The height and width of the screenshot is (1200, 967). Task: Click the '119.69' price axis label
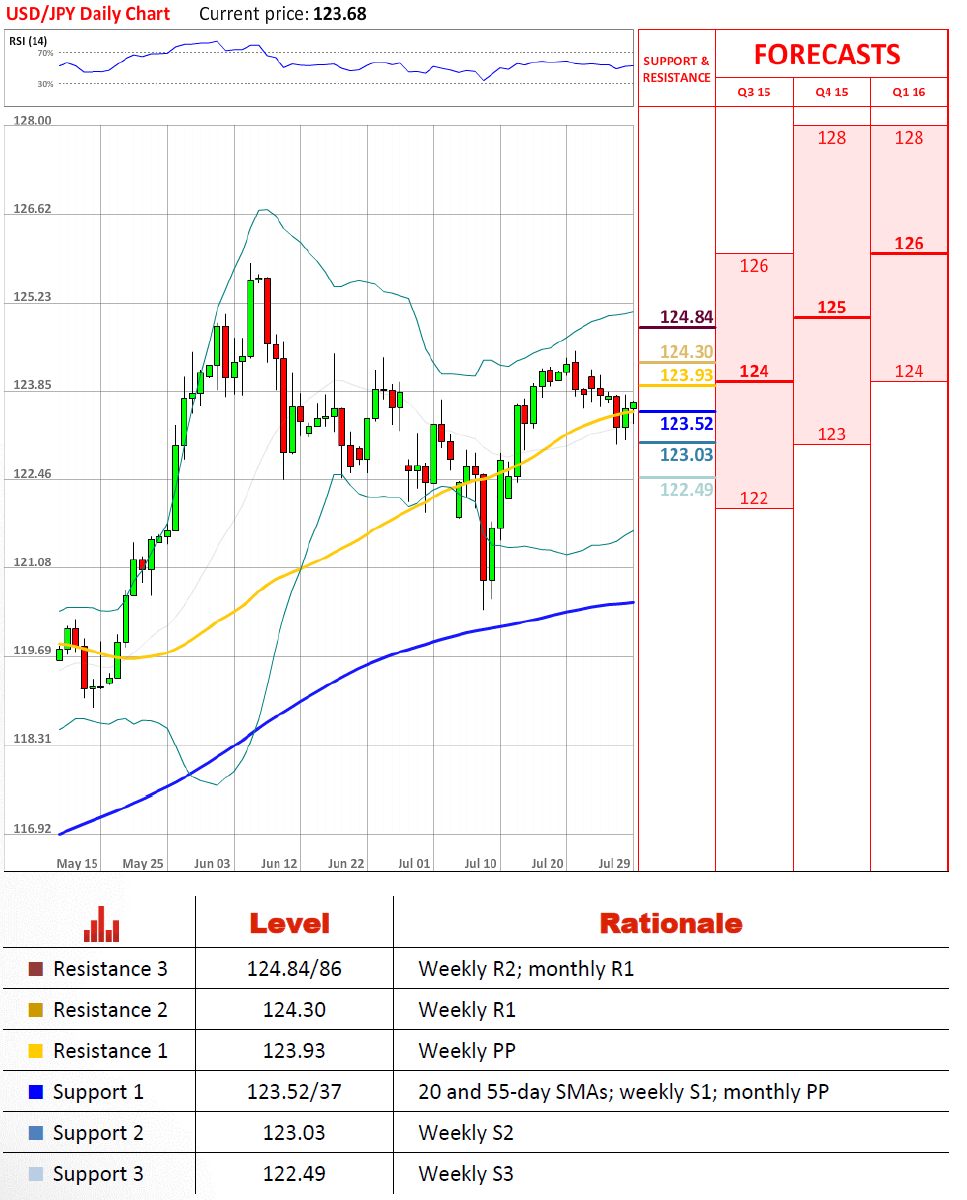coord(32,650)
